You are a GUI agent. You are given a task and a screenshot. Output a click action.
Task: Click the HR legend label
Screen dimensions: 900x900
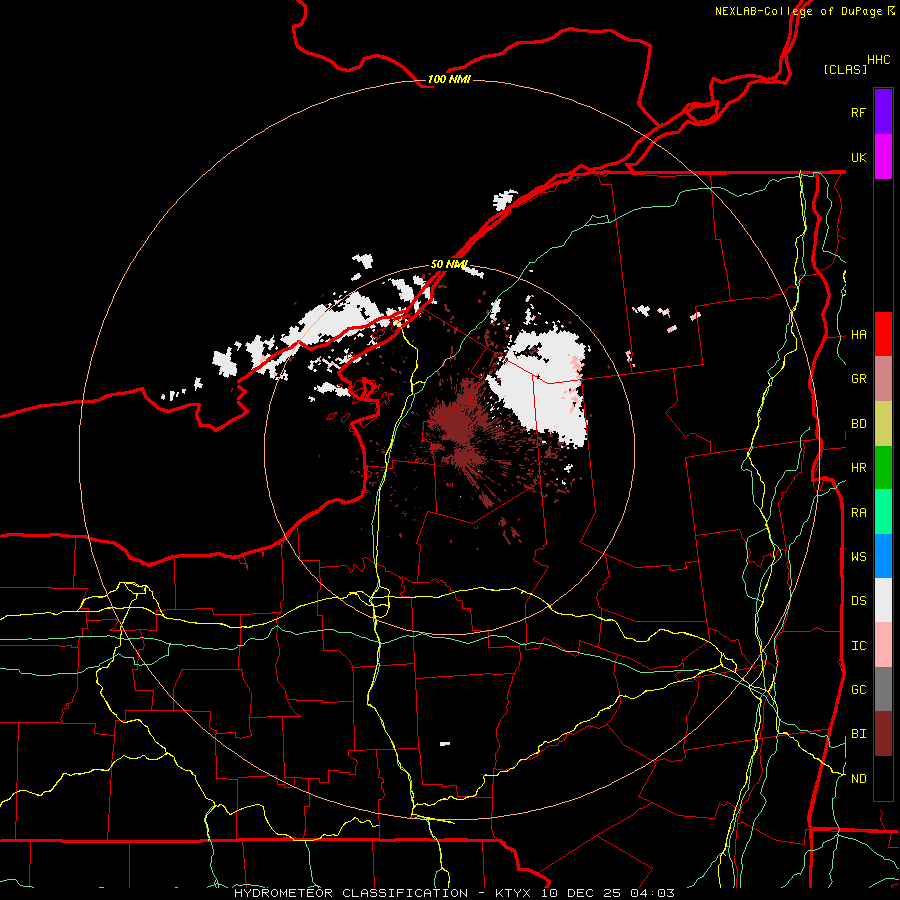(x=858, y=468)
